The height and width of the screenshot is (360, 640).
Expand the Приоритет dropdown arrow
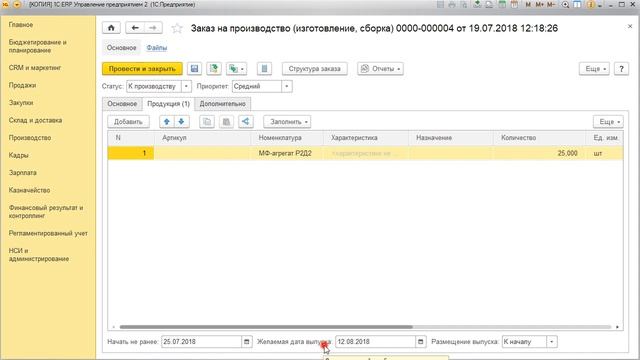(287, 87)
